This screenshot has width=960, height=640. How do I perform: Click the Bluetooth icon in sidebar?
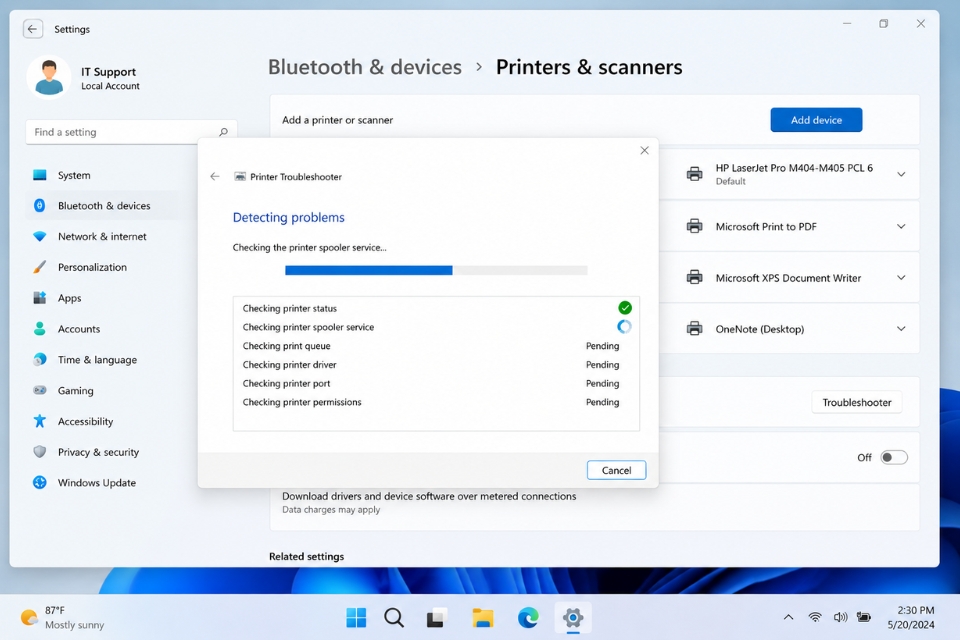point(40,206)
